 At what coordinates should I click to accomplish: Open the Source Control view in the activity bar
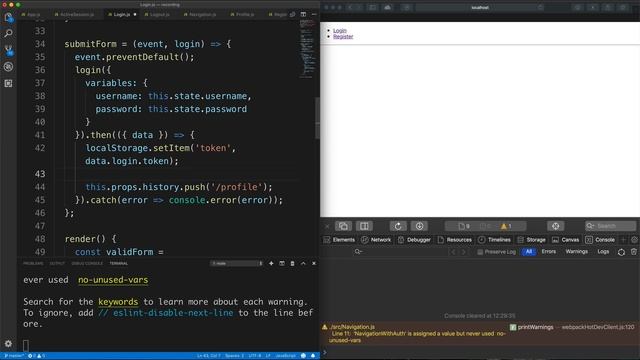tap(8, 50)
